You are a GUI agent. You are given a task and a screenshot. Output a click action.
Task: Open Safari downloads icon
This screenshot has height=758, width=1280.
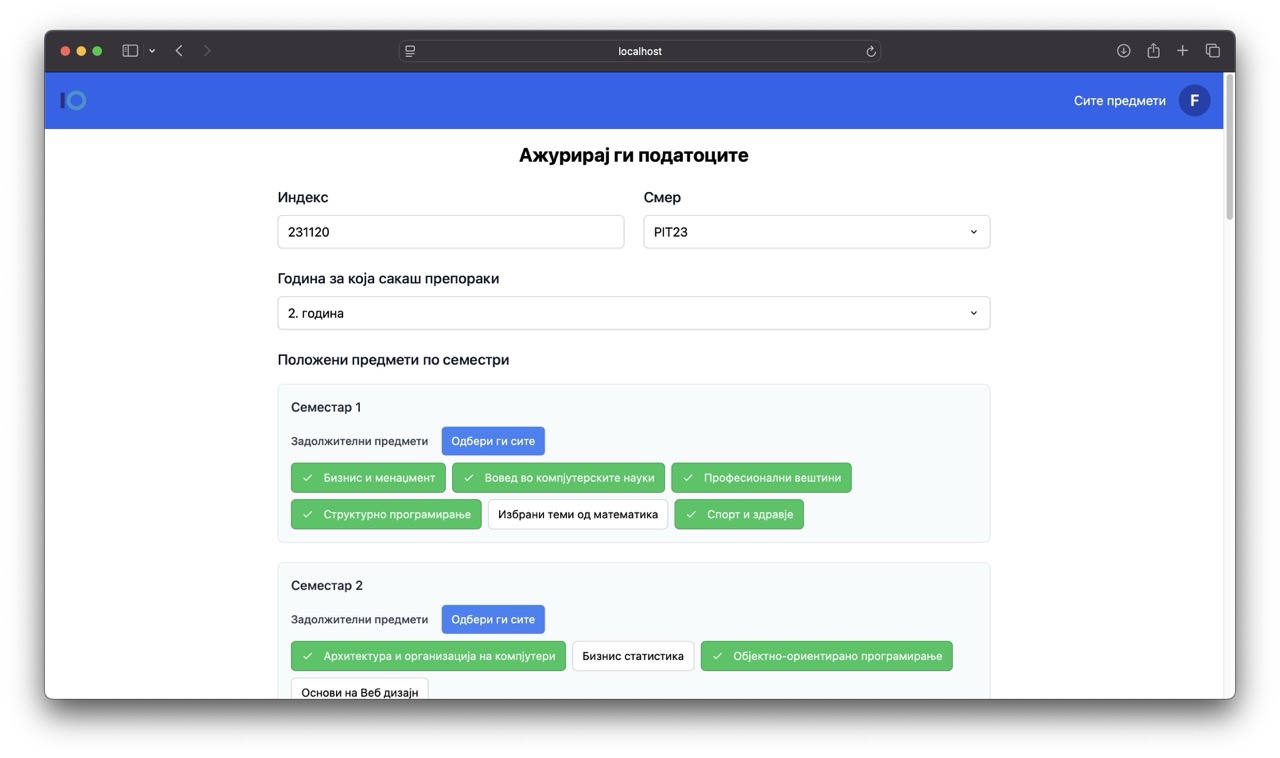tap(1123, 51)
